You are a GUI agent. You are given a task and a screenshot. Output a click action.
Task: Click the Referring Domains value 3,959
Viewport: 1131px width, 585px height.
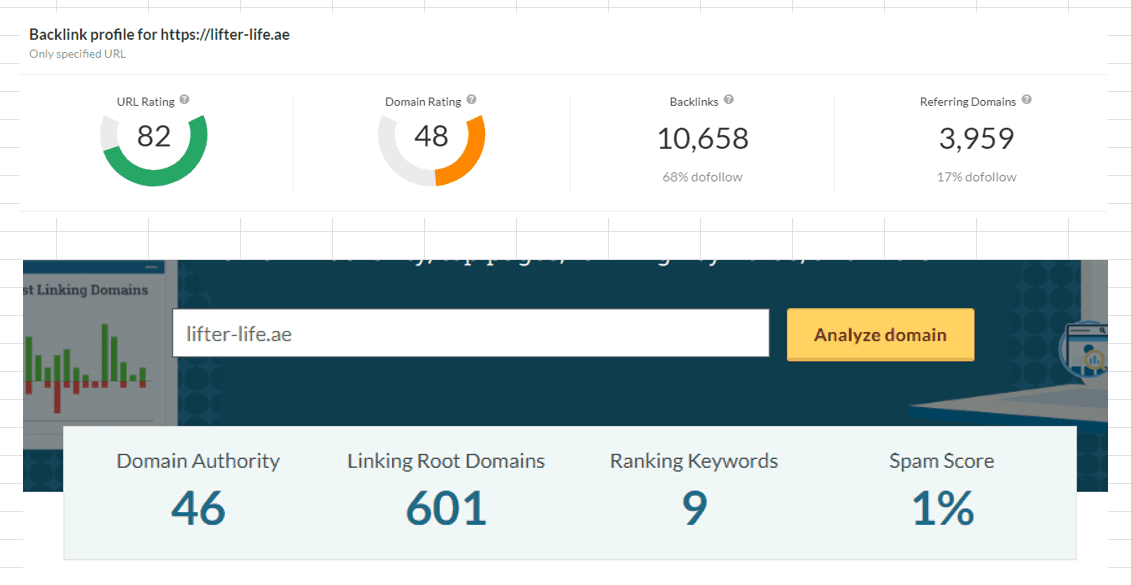976,138
